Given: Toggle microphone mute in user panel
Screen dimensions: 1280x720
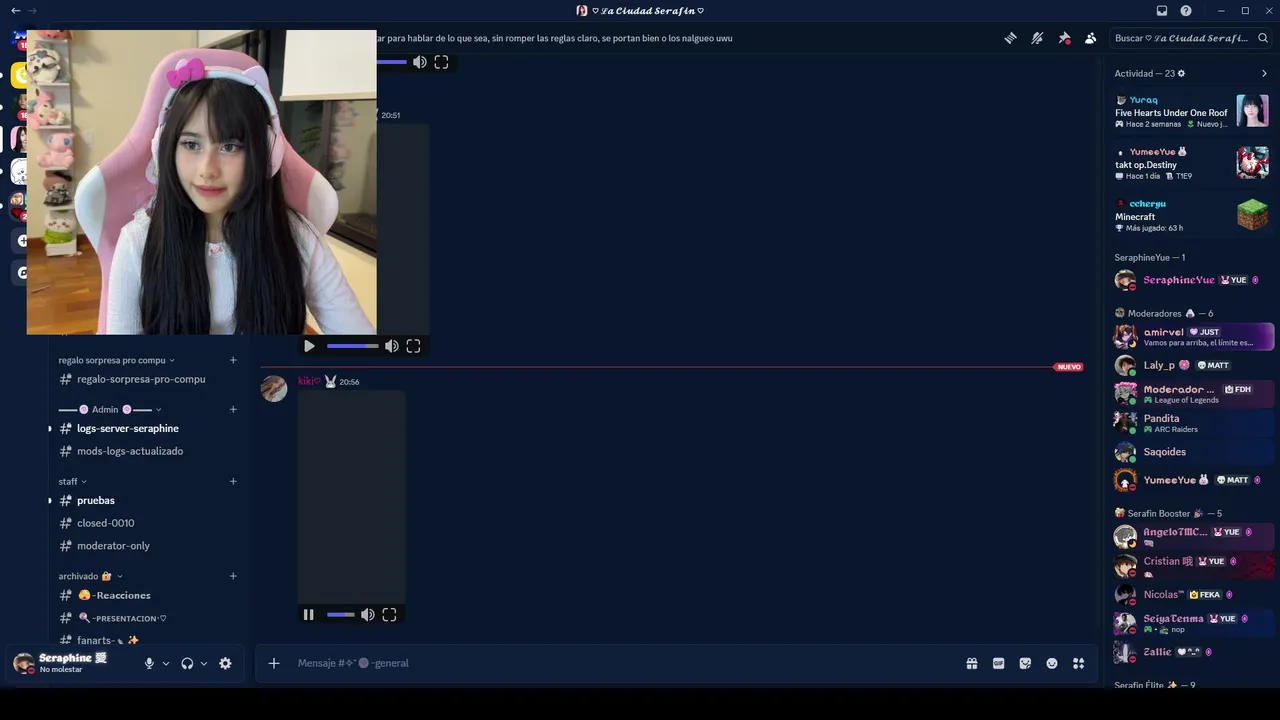Looking at the screenshot, I should pyautogui.click(x=149, y=663).
